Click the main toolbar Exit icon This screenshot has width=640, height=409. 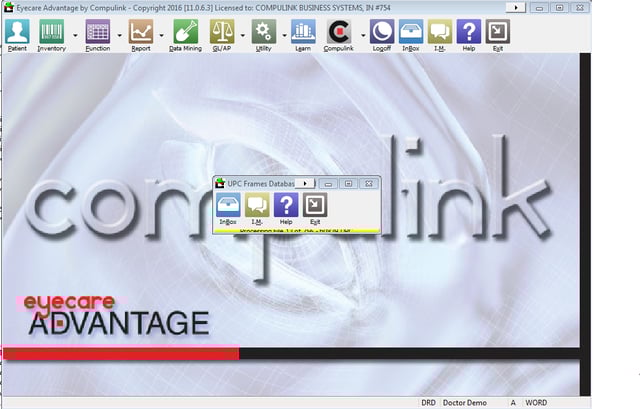498,32
